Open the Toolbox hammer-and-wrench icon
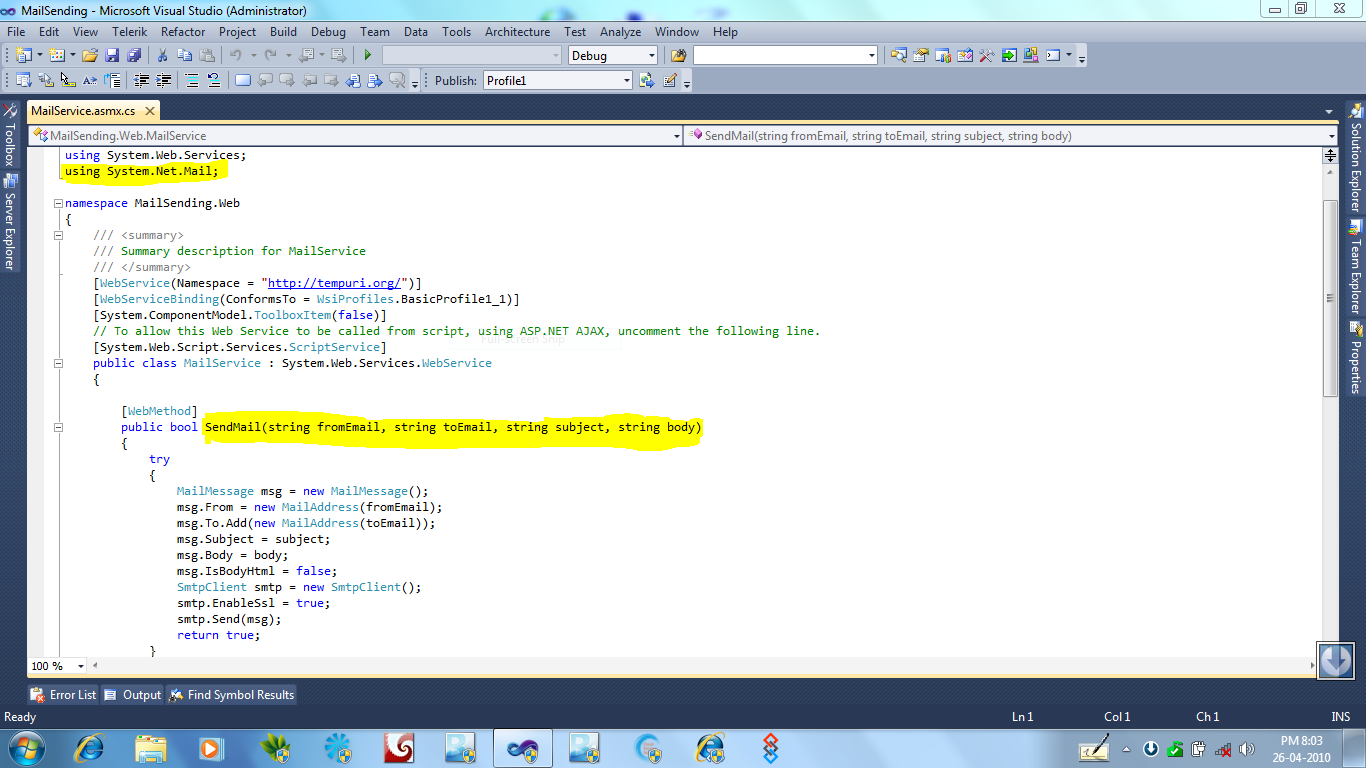The width and height of the screenshot is (1366, 768). point(986,56)
